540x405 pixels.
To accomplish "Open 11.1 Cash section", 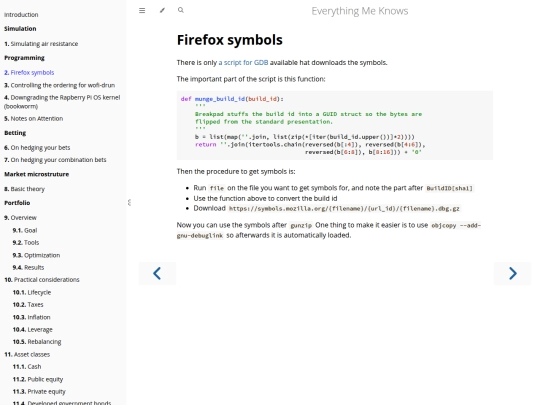I will (27, 367).
